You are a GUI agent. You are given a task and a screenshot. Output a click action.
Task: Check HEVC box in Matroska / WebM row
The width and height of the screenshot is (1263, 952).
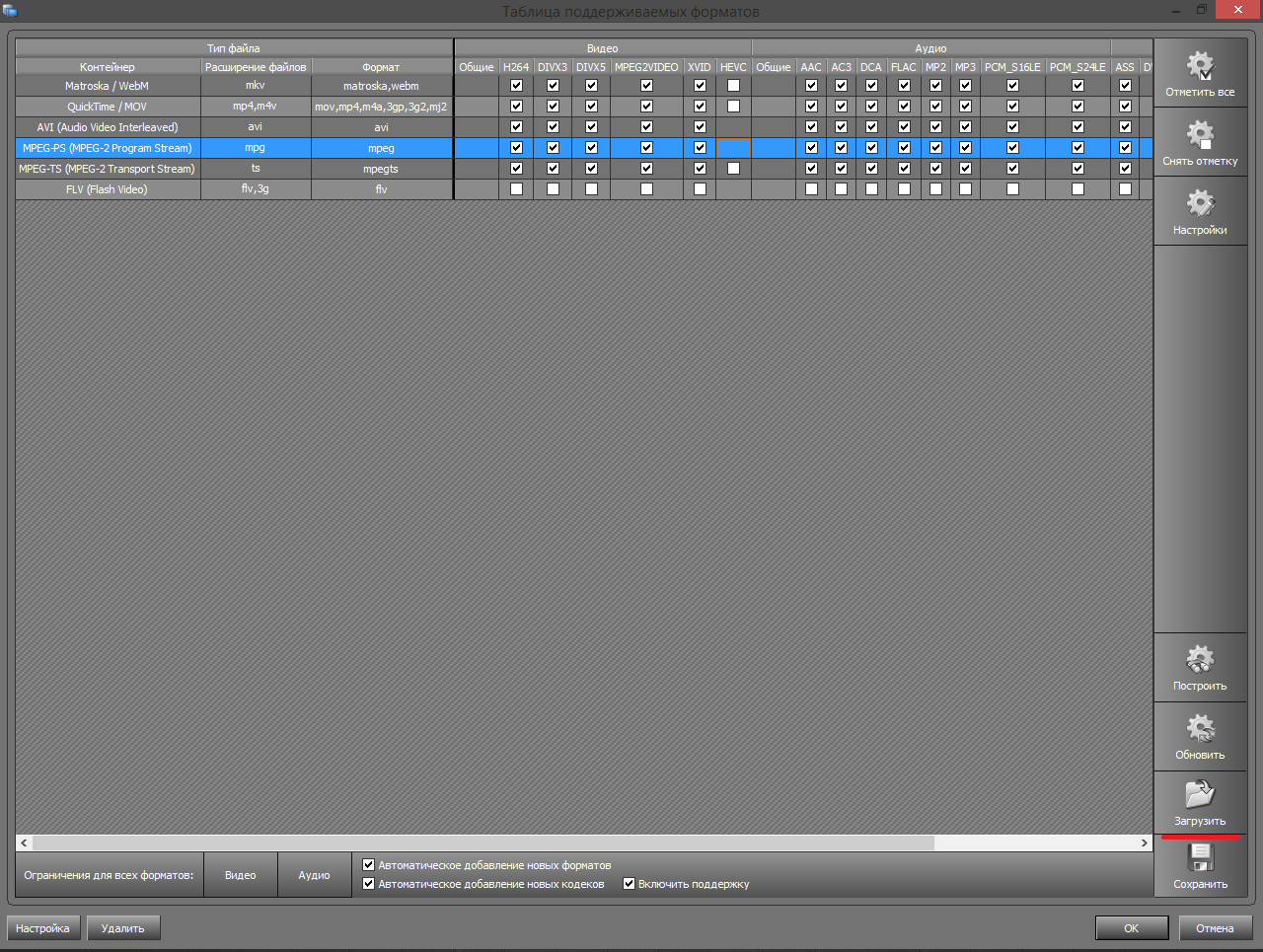[x=733, y=86]
